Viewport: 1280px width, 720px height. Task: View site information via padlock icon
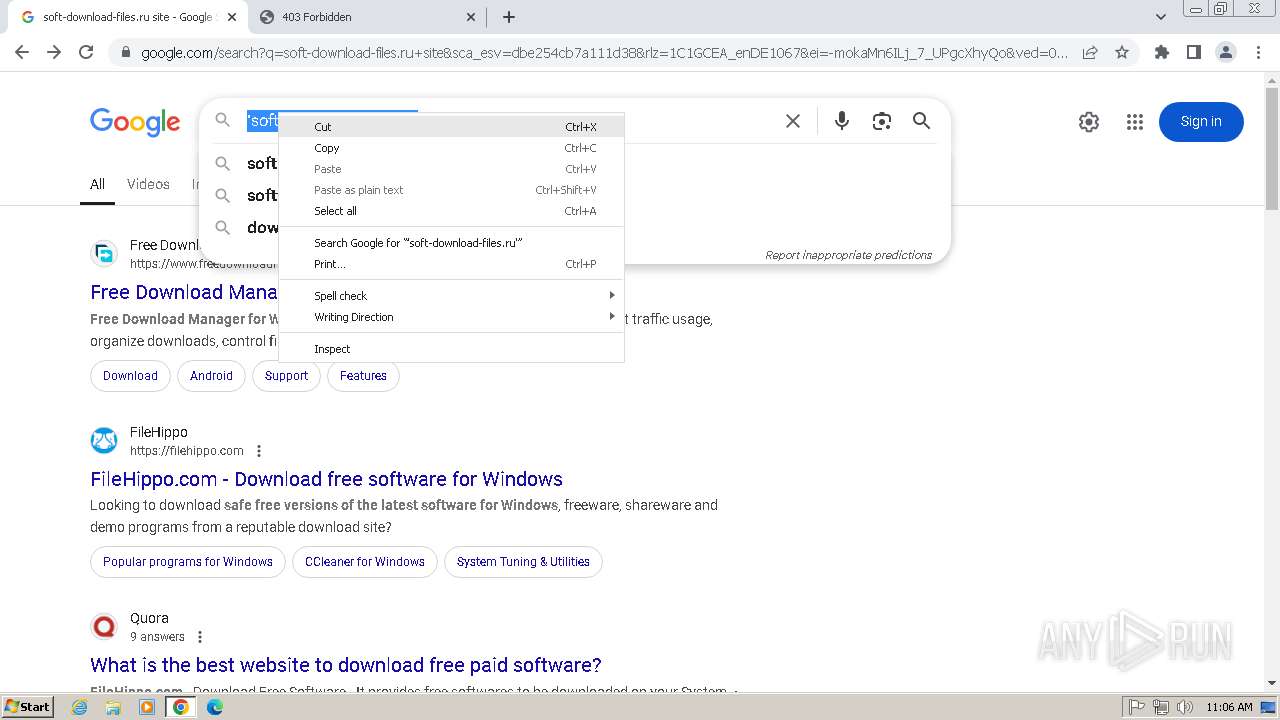click(x=125, y=53)
